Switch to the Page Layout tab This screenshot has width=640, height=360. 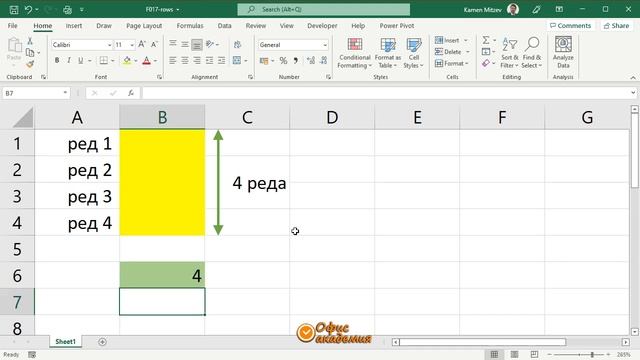tap(144, 26)
